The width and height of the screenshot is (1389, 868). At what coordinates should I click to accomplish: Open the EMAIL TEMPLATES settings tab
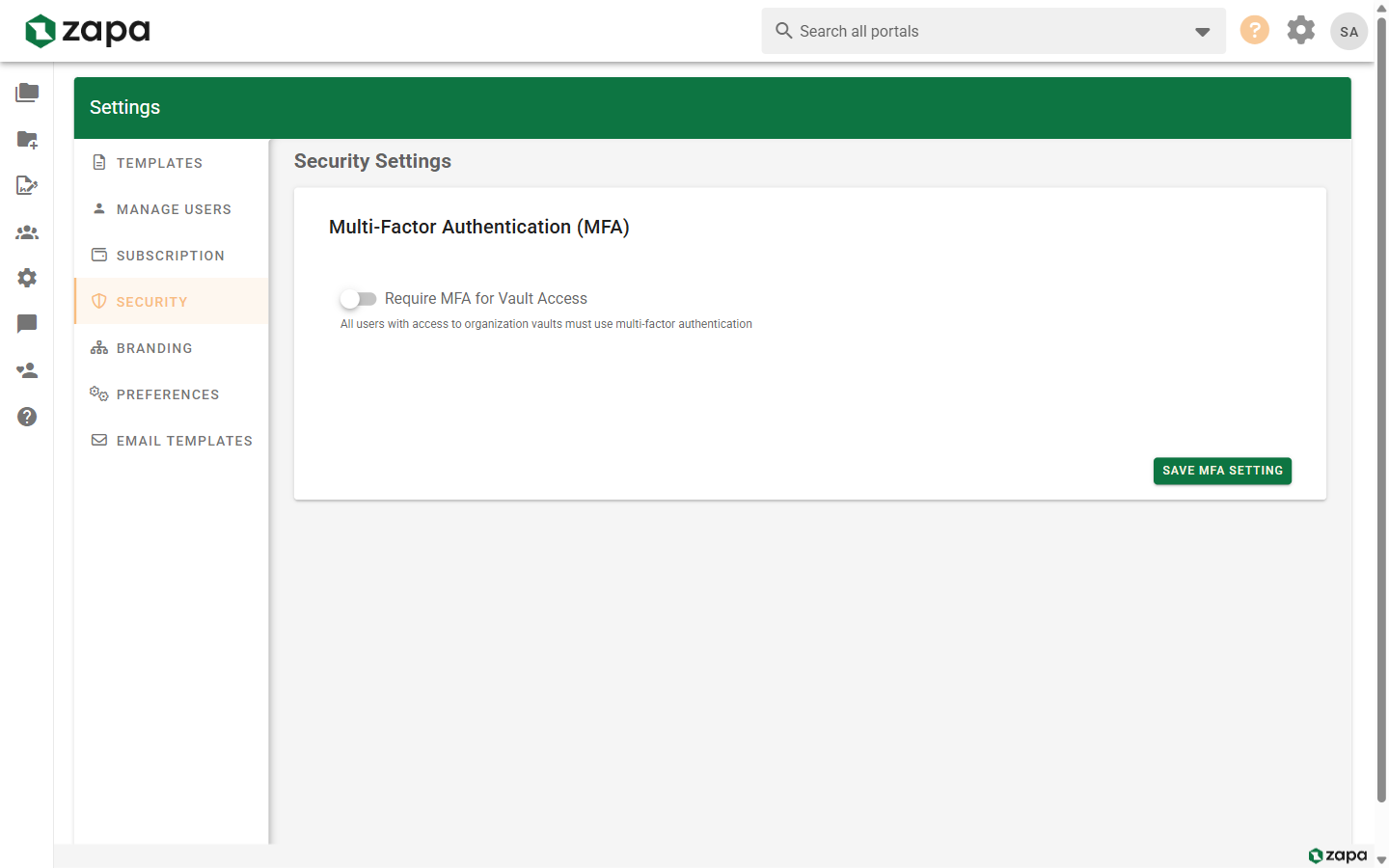pos(172,440)
